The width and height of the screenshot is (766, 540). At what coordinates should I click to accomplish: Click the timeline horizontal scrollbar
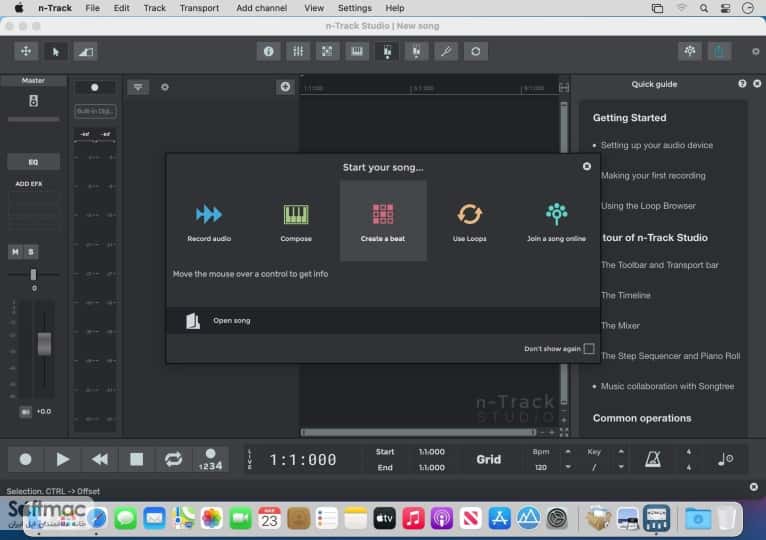click(x=419, y=432)
